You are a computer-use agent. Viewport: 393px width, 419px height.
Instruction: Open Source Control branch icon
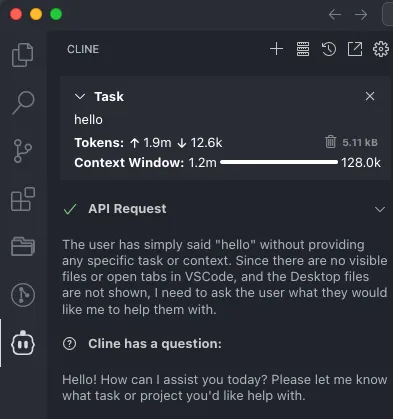(x=23, y=151)
